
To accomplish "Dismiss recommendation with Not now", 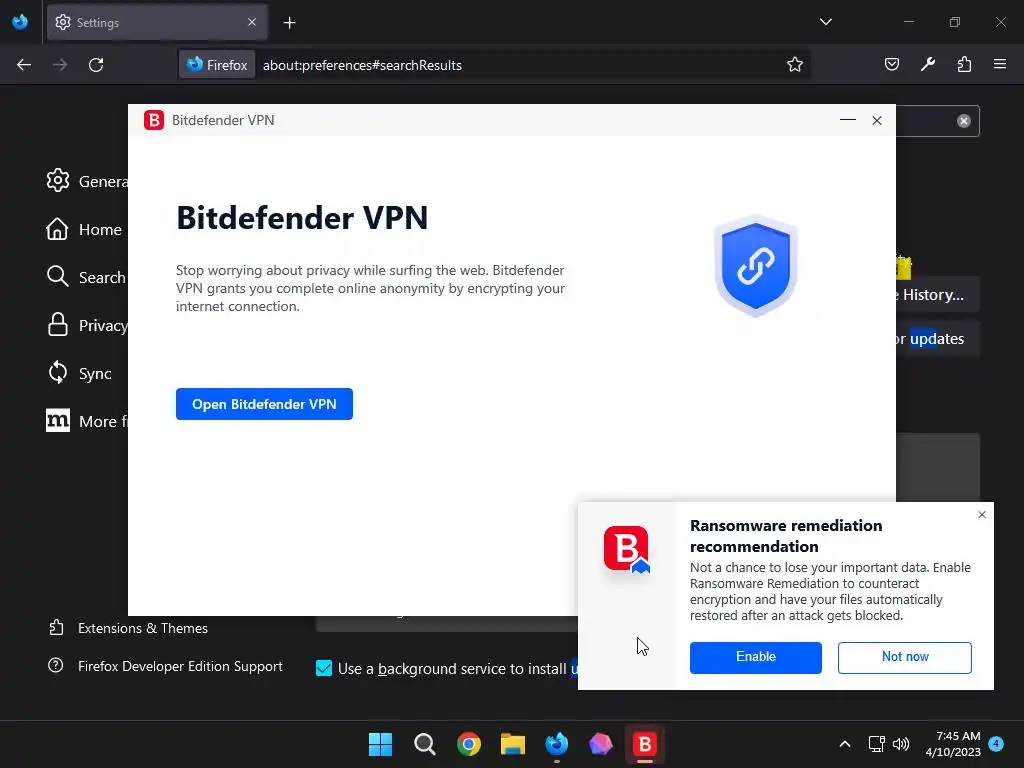I will coord(904,657).
